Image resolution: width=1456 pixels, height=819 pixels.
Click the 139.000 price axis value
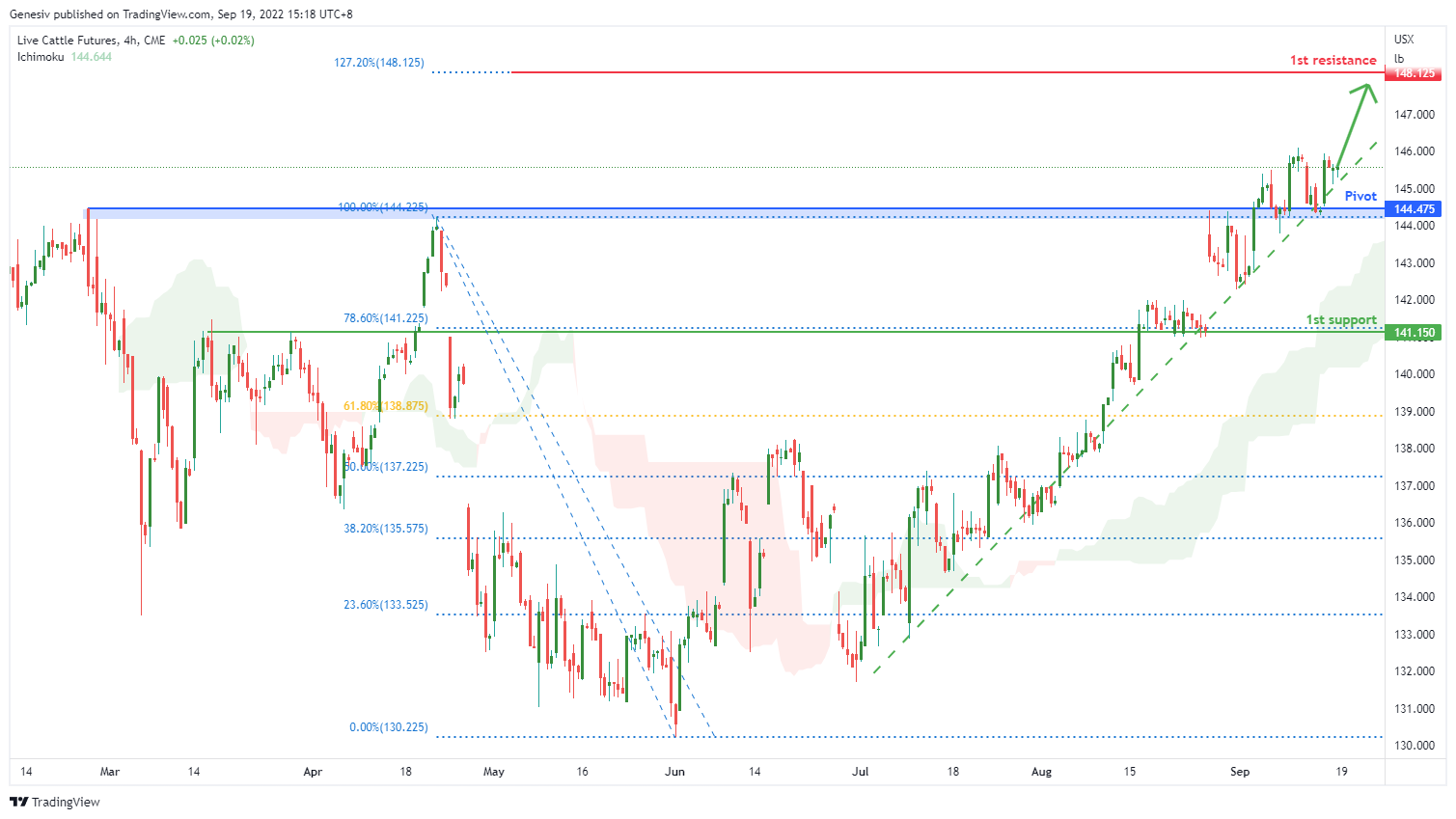[x=1415, y=412]
